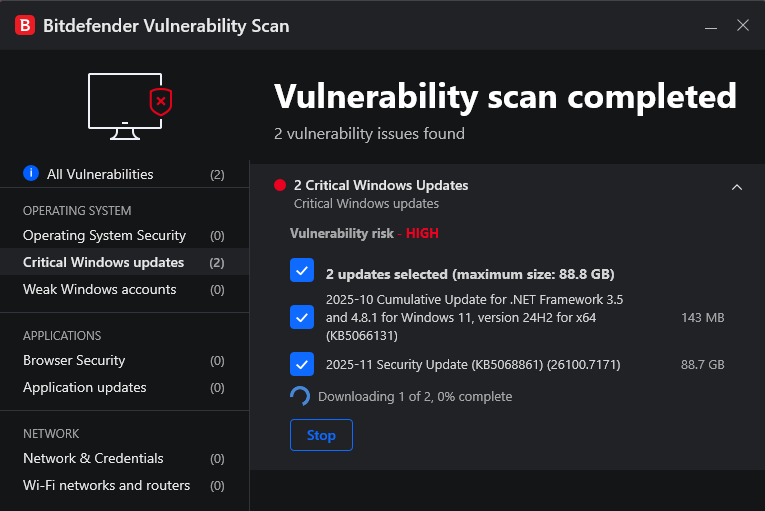The image size is (765, 511).
Task: Click the '143 MB' size value
Action: pos(703,318)
